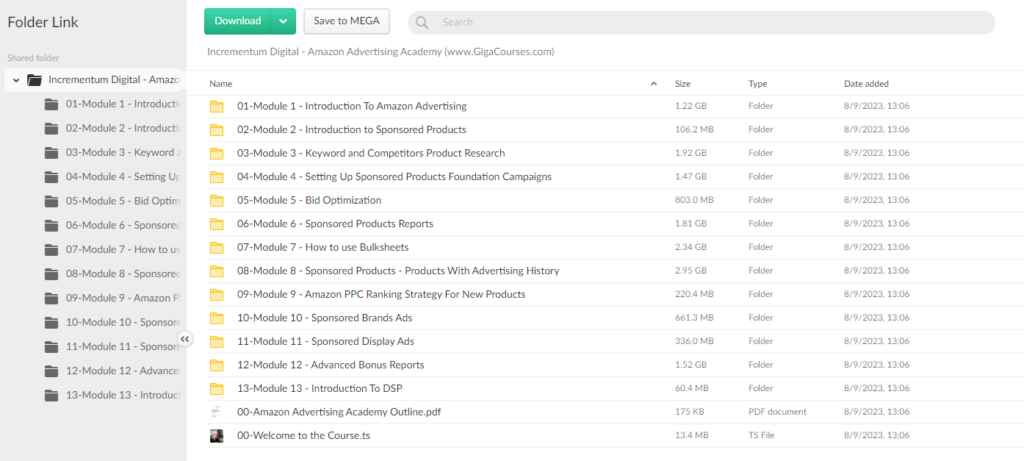1024x461 pixels.
Task: Sort the list by Date added column
Action: (866, 84)
